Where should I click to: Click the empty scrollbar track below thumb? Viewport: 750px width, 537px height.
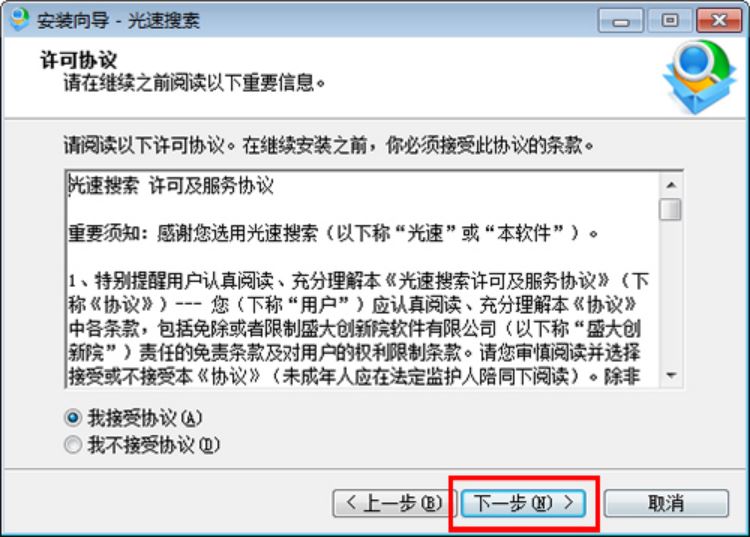click(x=671, y=293)
